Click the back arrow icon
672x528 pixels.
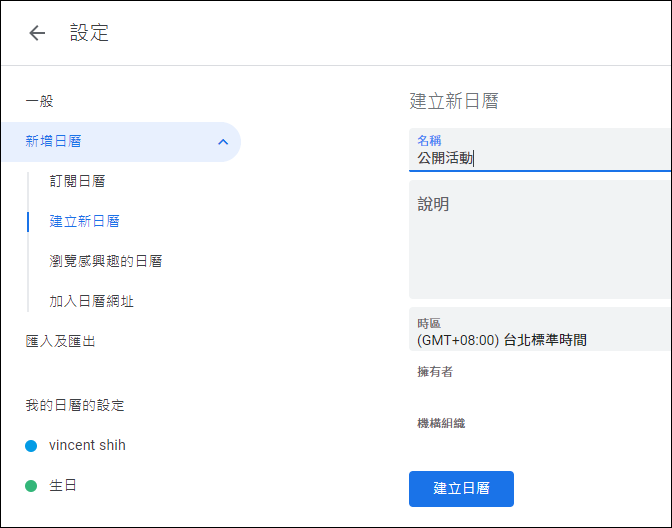click(37, 33)
